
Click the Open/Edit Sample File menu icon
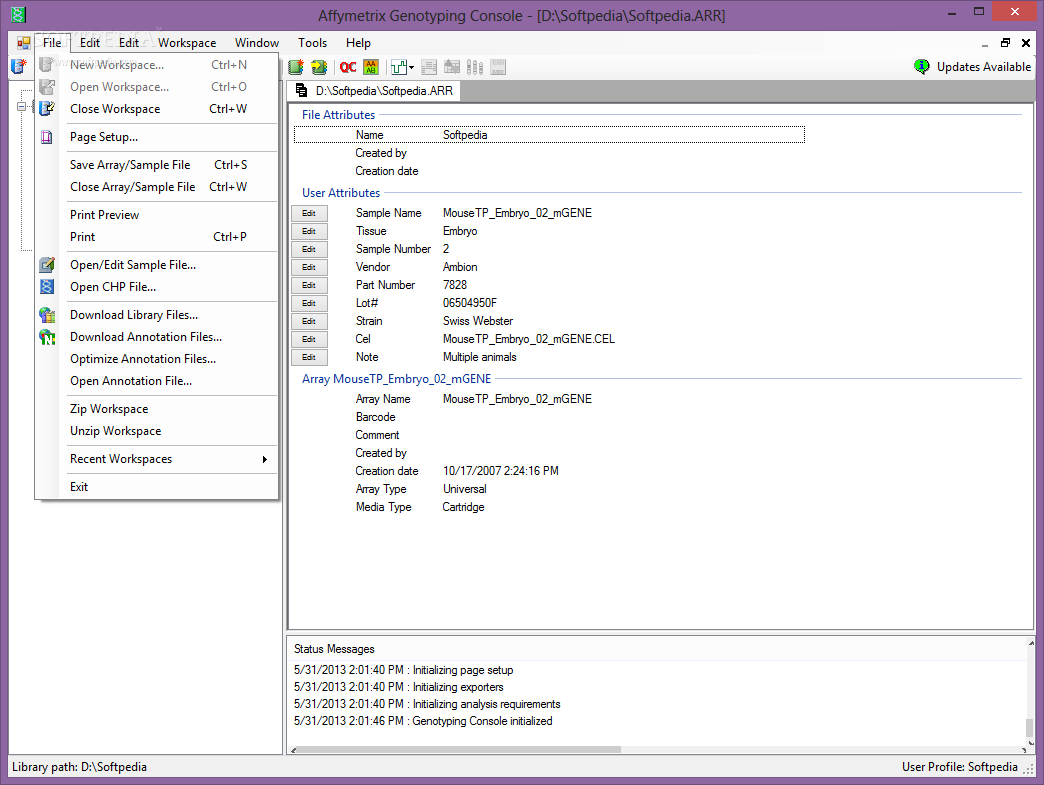coord(47,265)
